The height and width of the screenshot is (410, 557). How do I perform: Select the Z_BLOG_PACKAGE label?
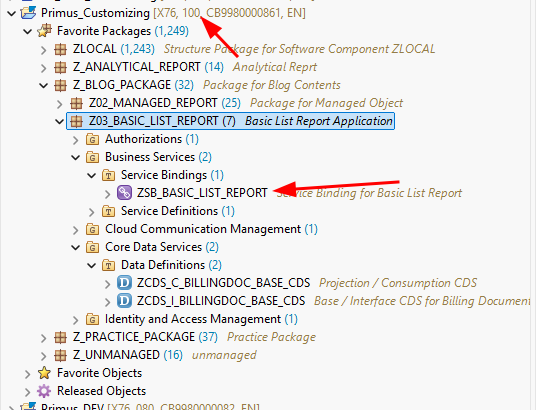pyautogui.click(x=122, y=85)
